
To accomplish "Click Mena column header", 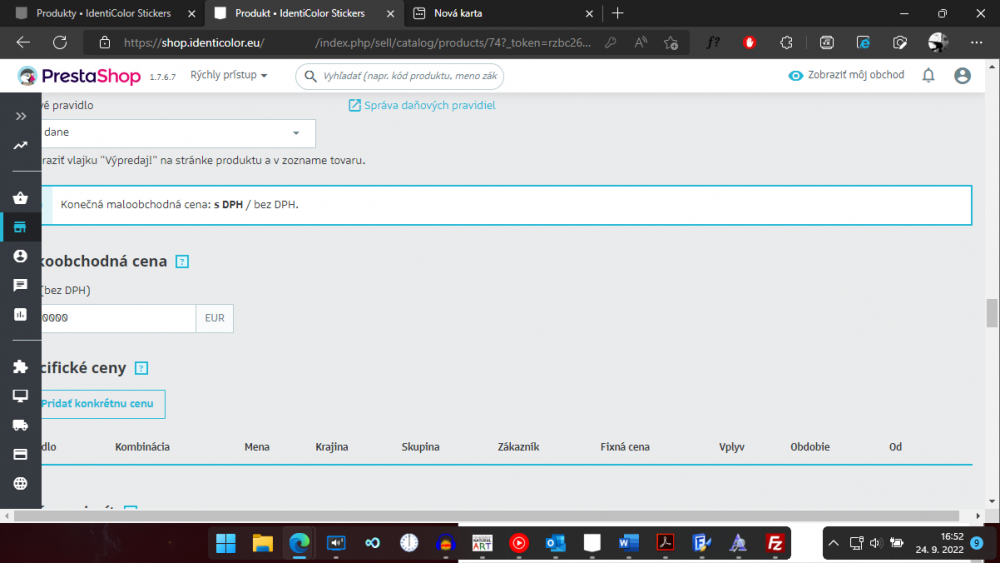I will (257, 447).
